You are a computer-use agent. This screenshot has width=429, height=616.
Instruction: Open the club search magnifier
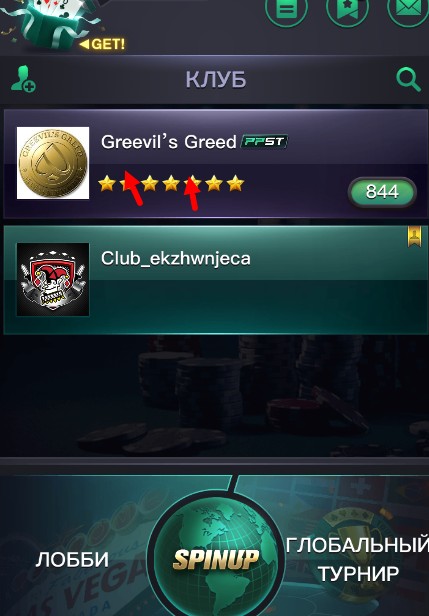tap(408, 80)
